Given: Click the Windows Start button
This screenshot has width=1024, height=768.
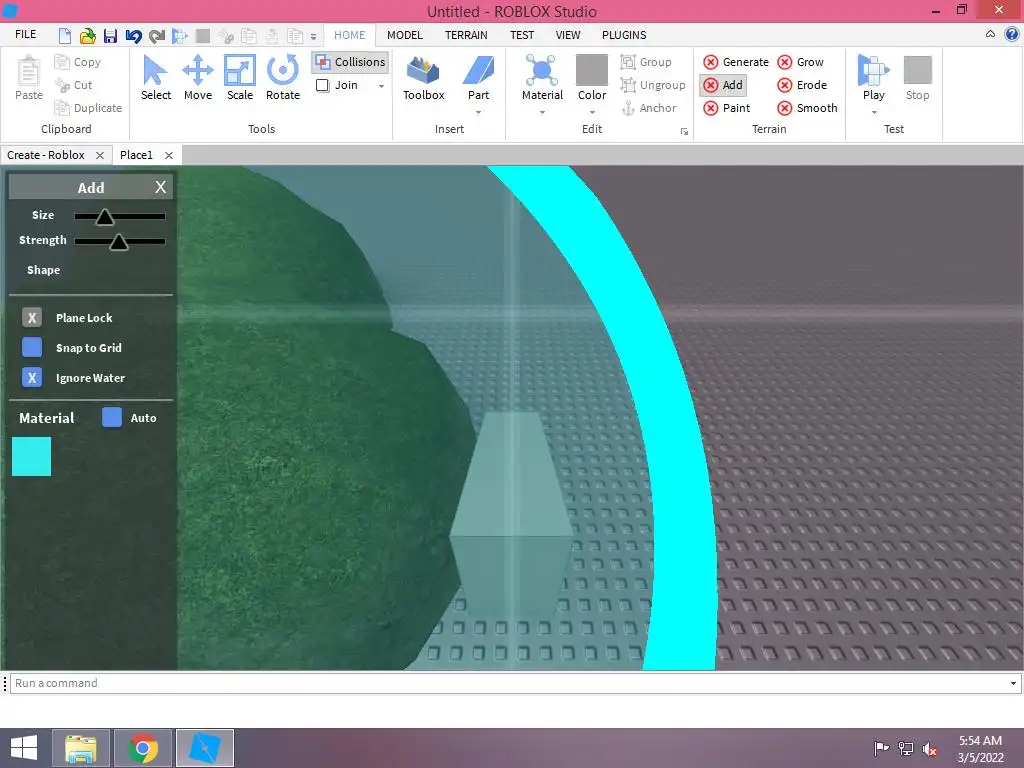Looking at the screenshot, I should pyautogui.click(x=24, y=748).
